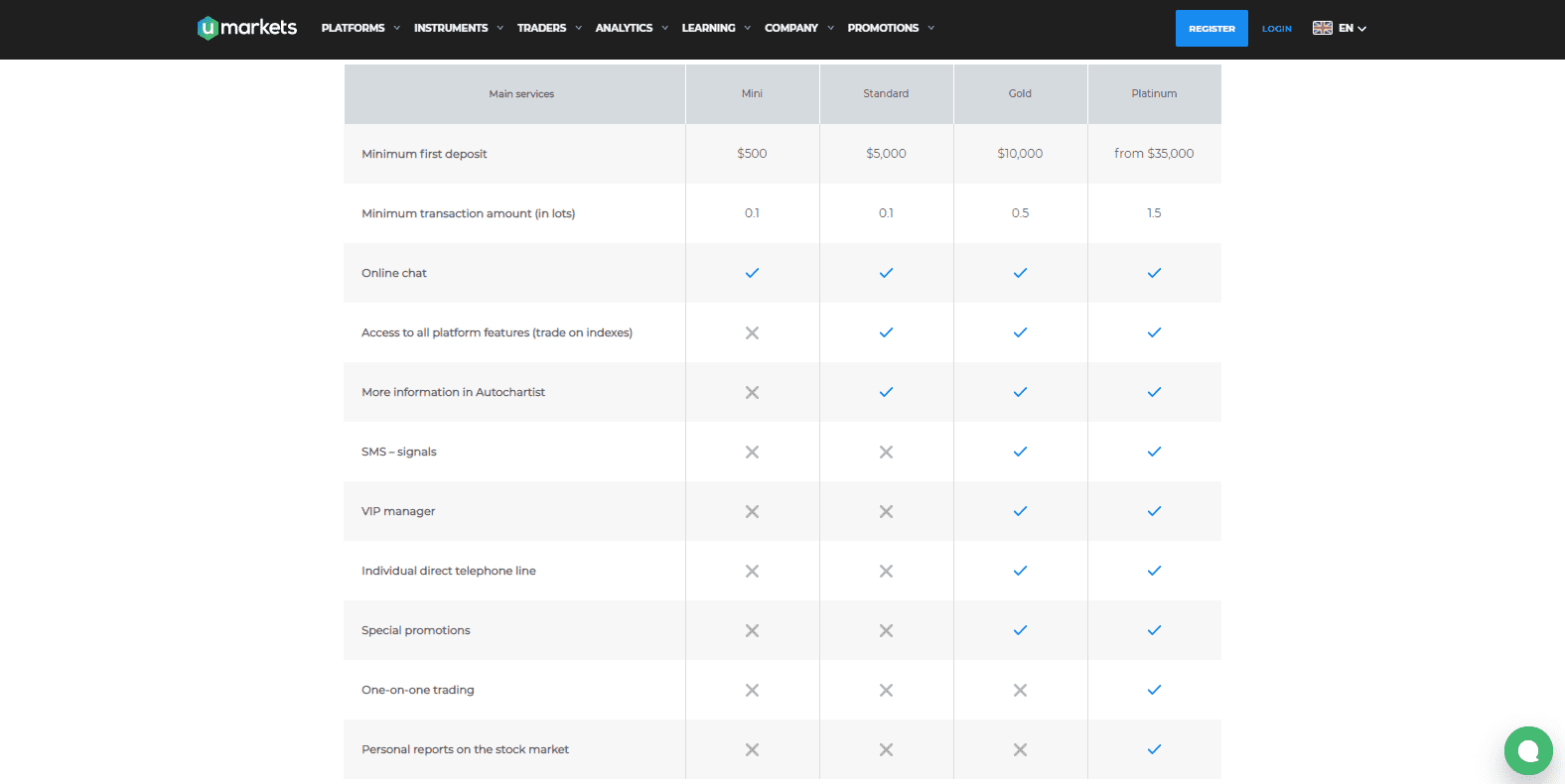Click Special promotions cross under Mini
This screenshot has height=784, width=1565.
752,630
